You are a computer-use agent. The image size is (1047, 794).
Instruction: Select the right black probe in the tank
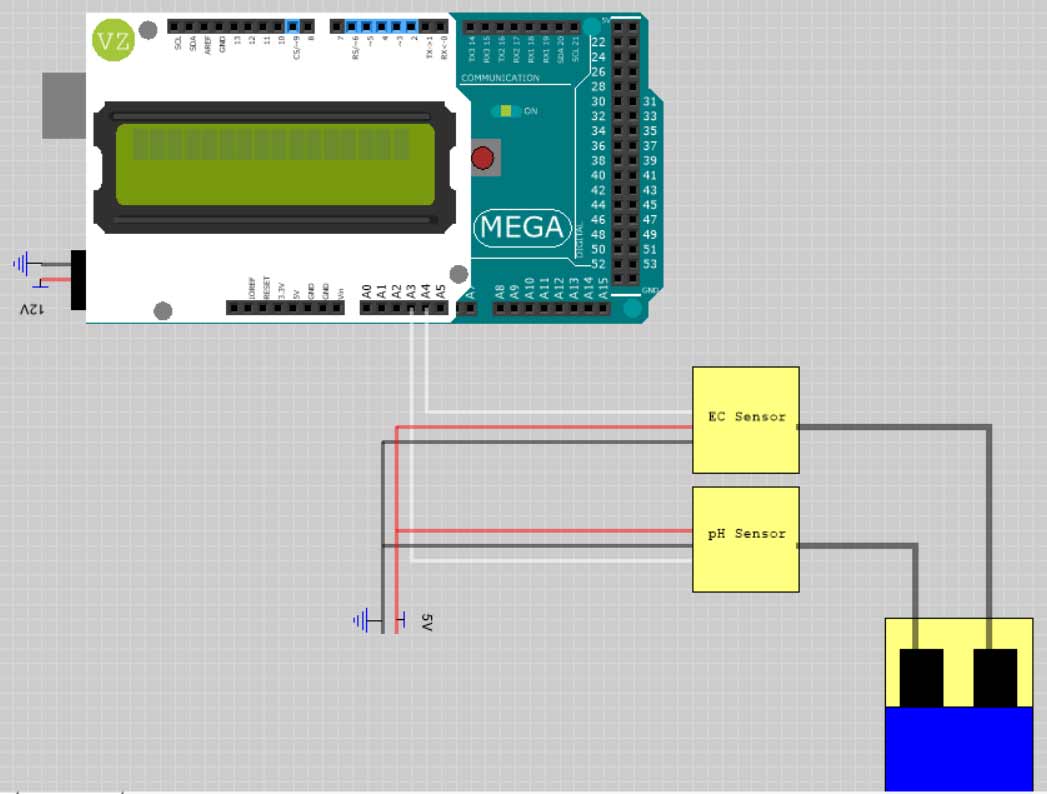tap(995, 678)
